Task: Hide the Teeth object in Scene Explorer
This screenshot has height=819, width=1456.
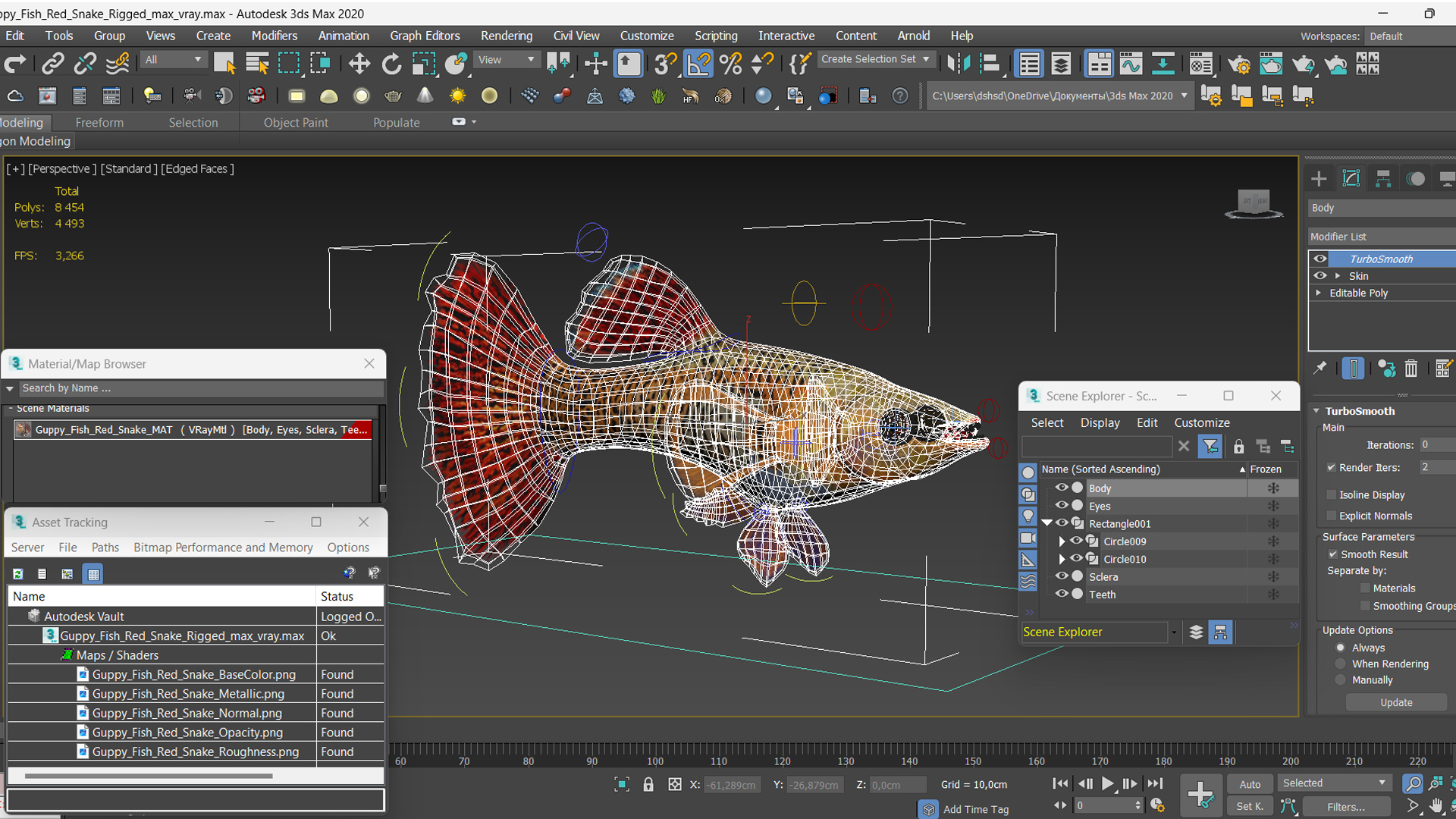Action: [1062, 595]
